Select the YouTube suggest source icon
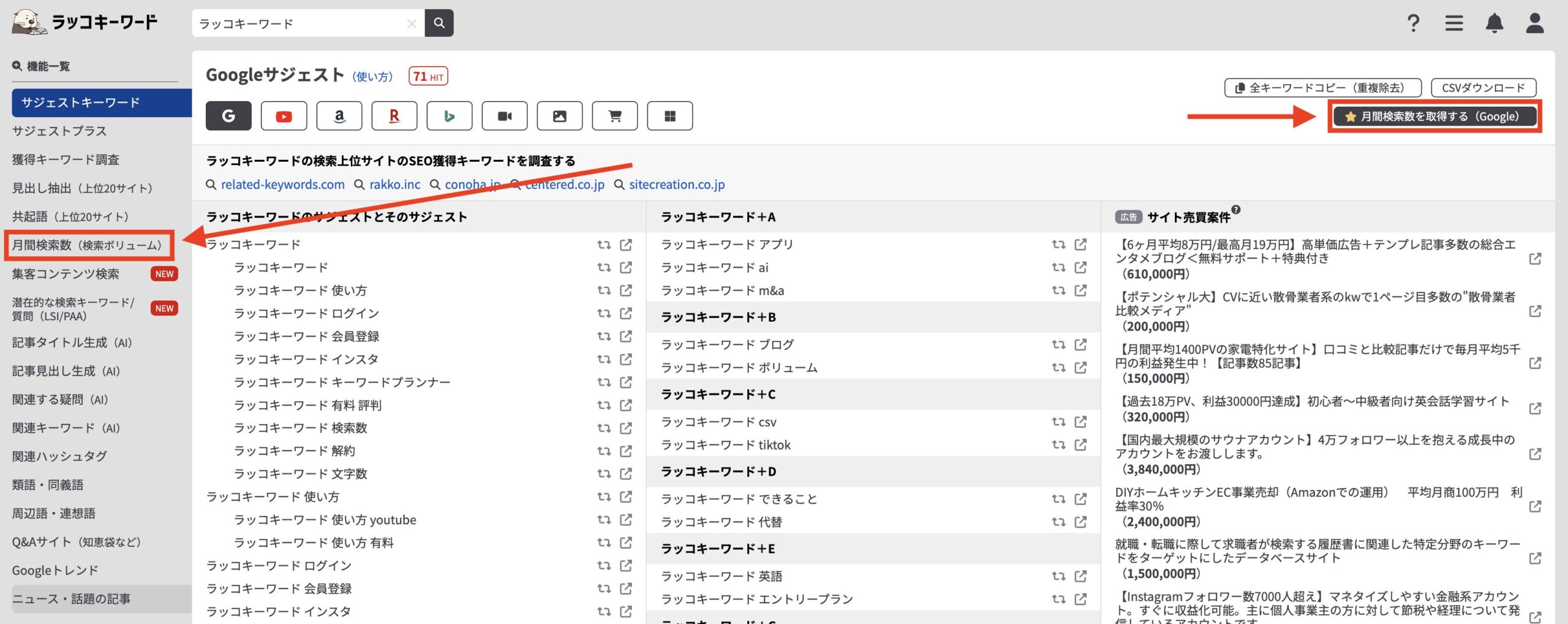The height and width of the screenshot is (624, 1568). tap(284, 116)
